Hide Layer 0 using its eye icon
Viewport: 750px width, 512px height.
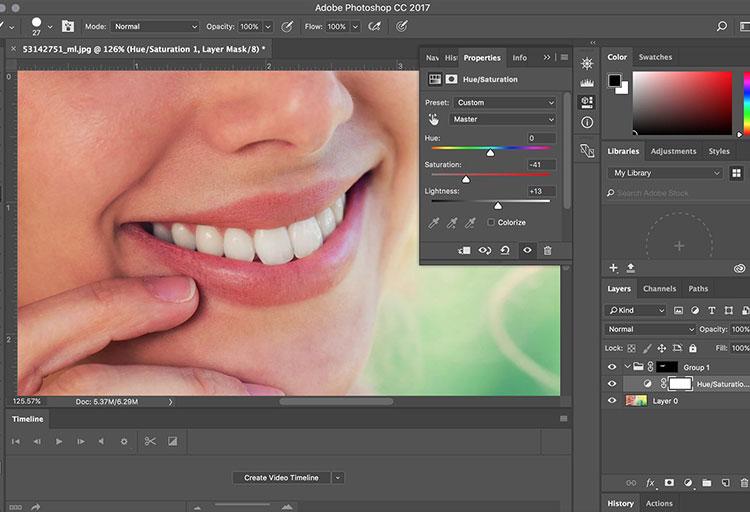coord(612,400)
